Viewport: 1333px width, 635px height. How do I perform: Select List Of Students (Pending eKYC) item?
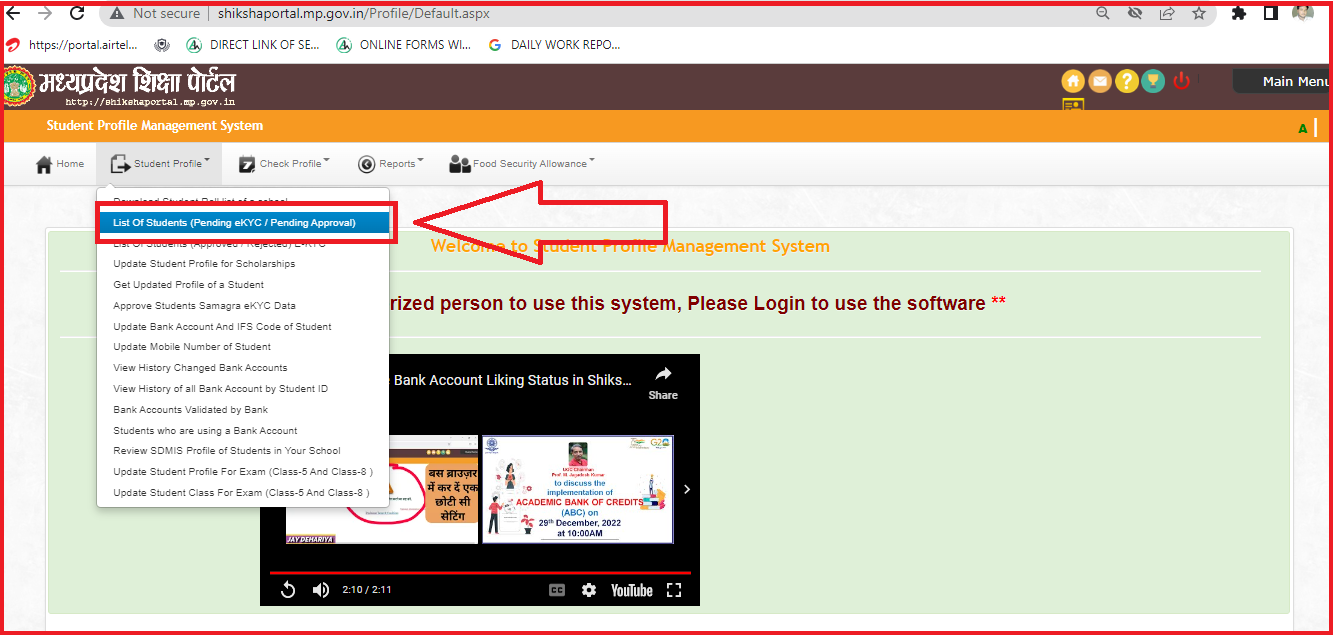[234, 223]
